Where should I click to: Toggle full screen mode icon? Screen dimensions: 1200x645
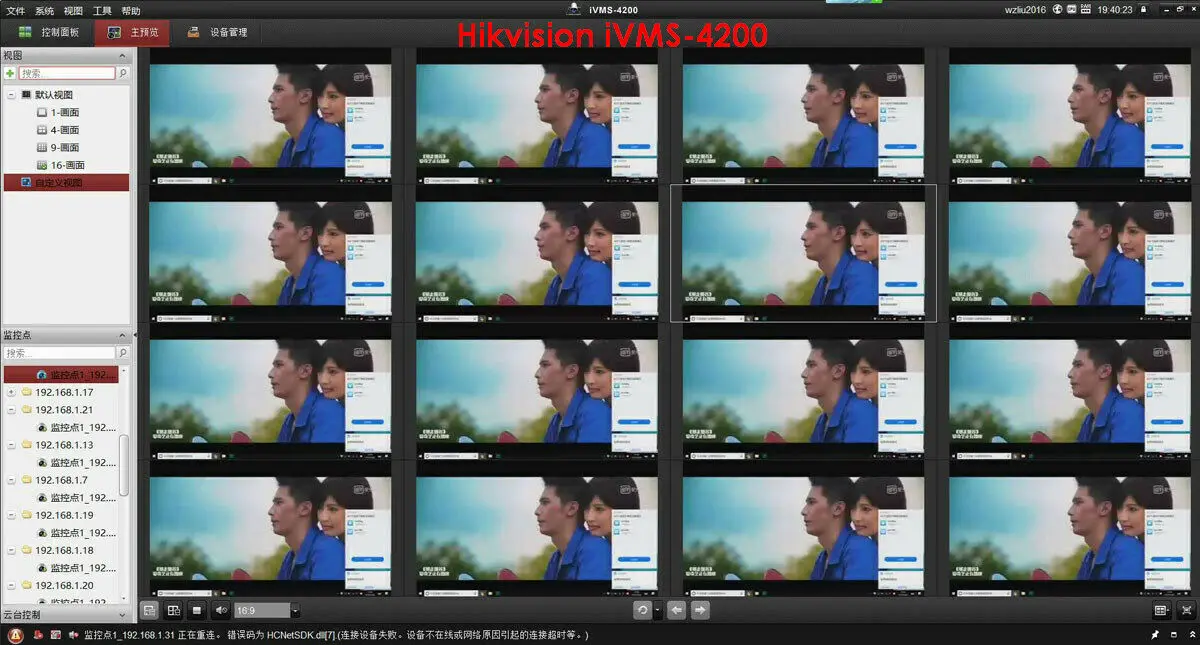1186,610
